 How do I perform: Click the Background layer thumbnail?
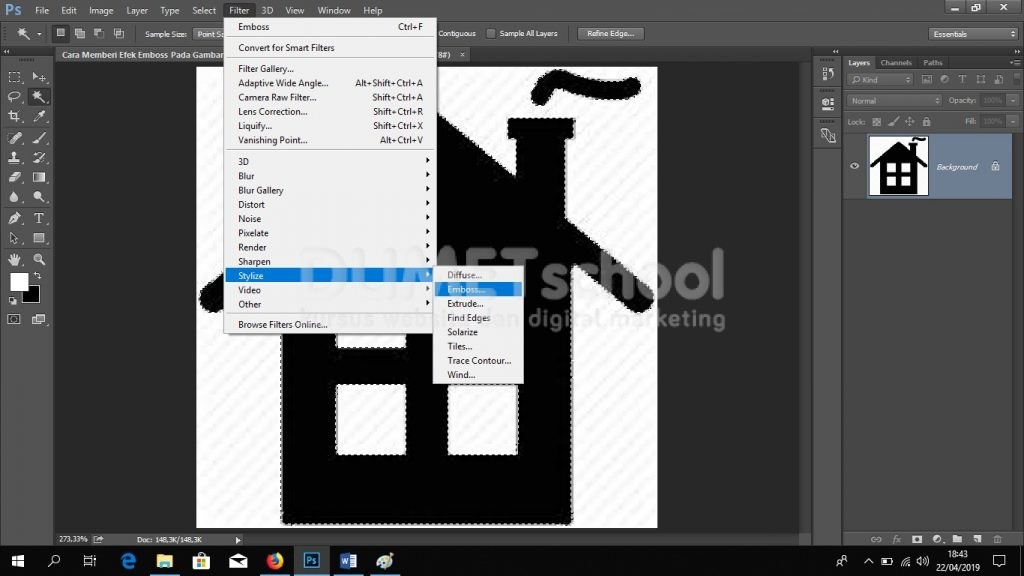[x=898, y=166]
